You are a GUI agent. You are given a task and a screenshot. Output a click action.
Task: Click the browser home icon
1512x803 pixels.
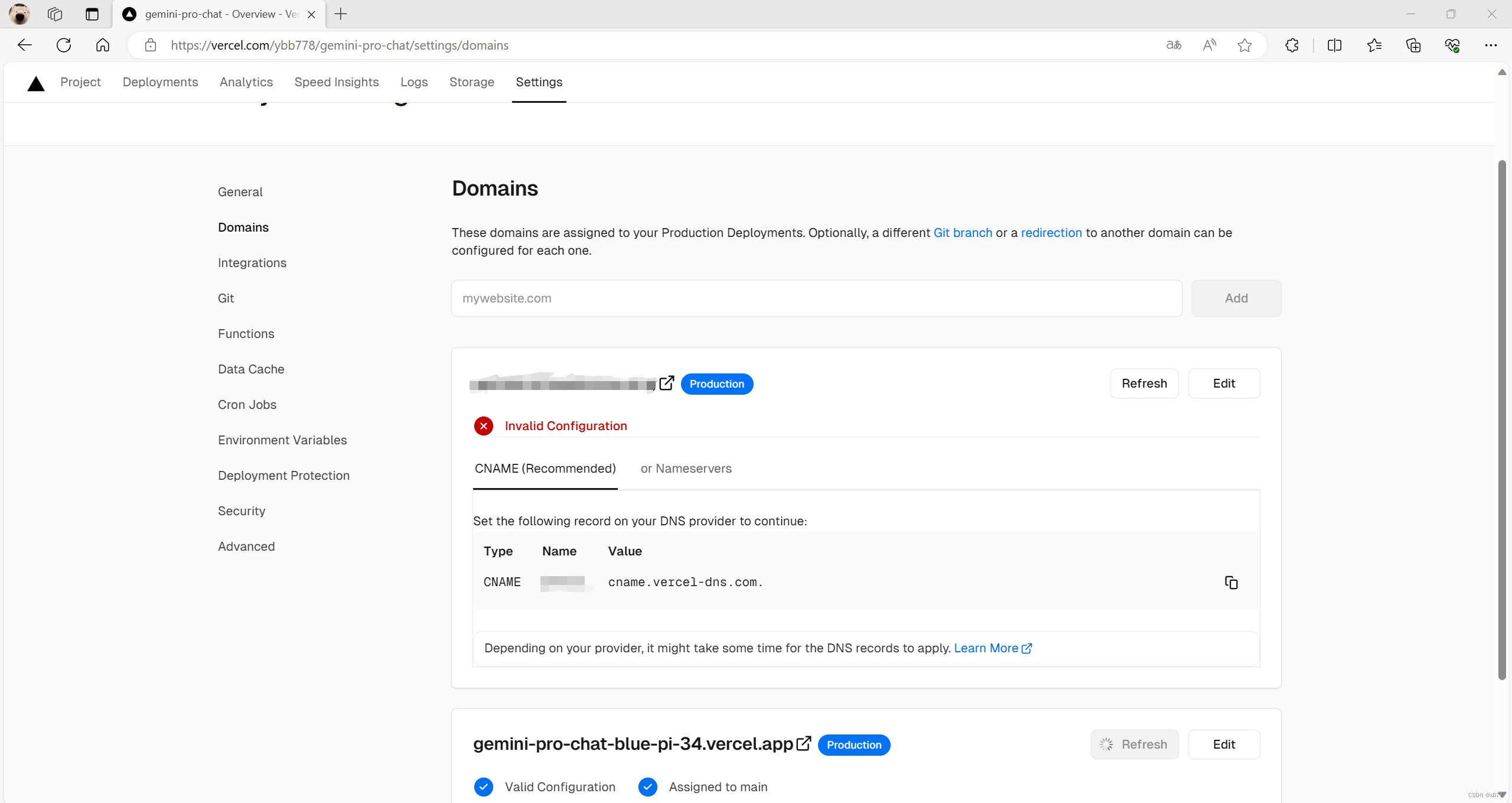click(103, 45)
